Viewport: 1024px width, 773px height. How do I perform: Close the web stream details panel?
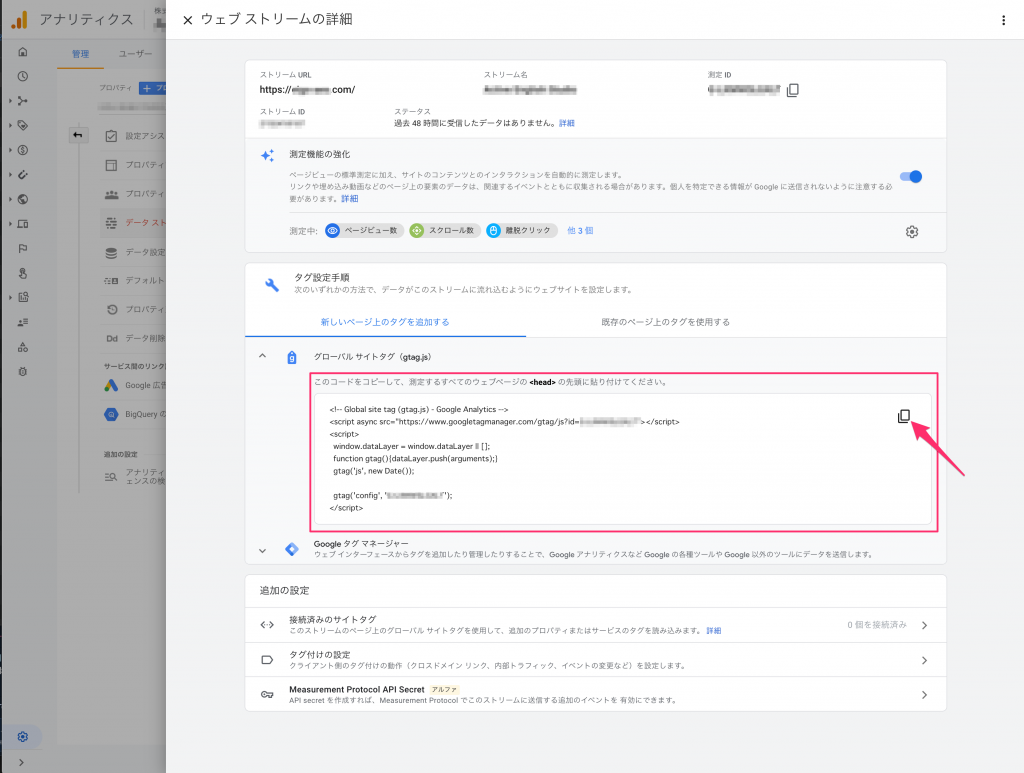187,20
